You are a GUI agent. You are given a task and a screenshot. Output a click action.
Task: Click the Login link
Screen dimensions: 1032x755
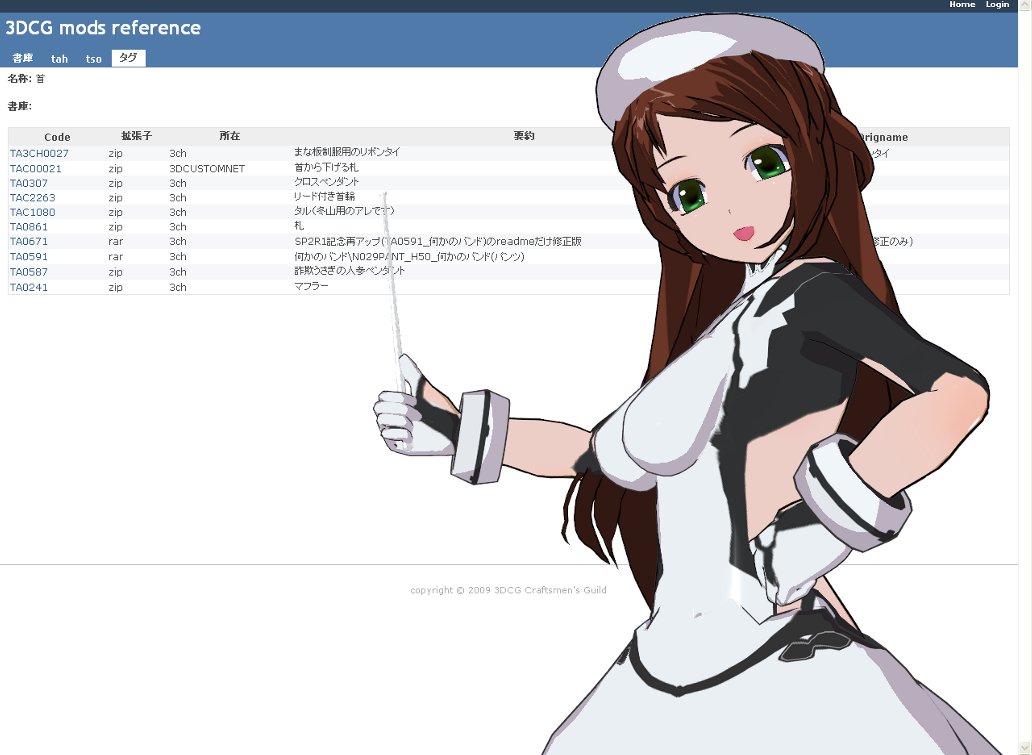tap(997, 5)
